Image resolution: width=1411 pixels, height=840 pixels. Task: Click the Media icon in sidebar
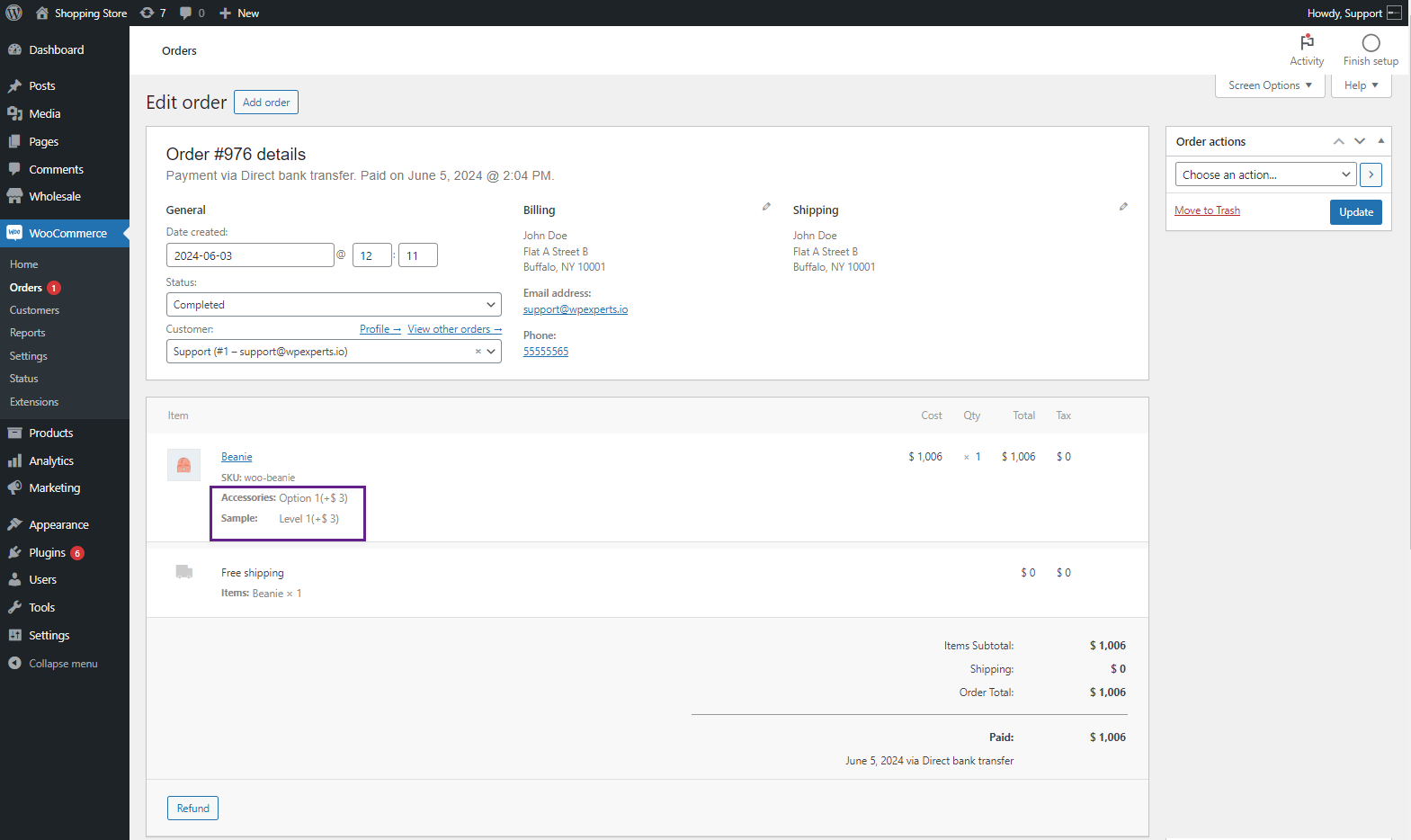(x=14, y=113)
